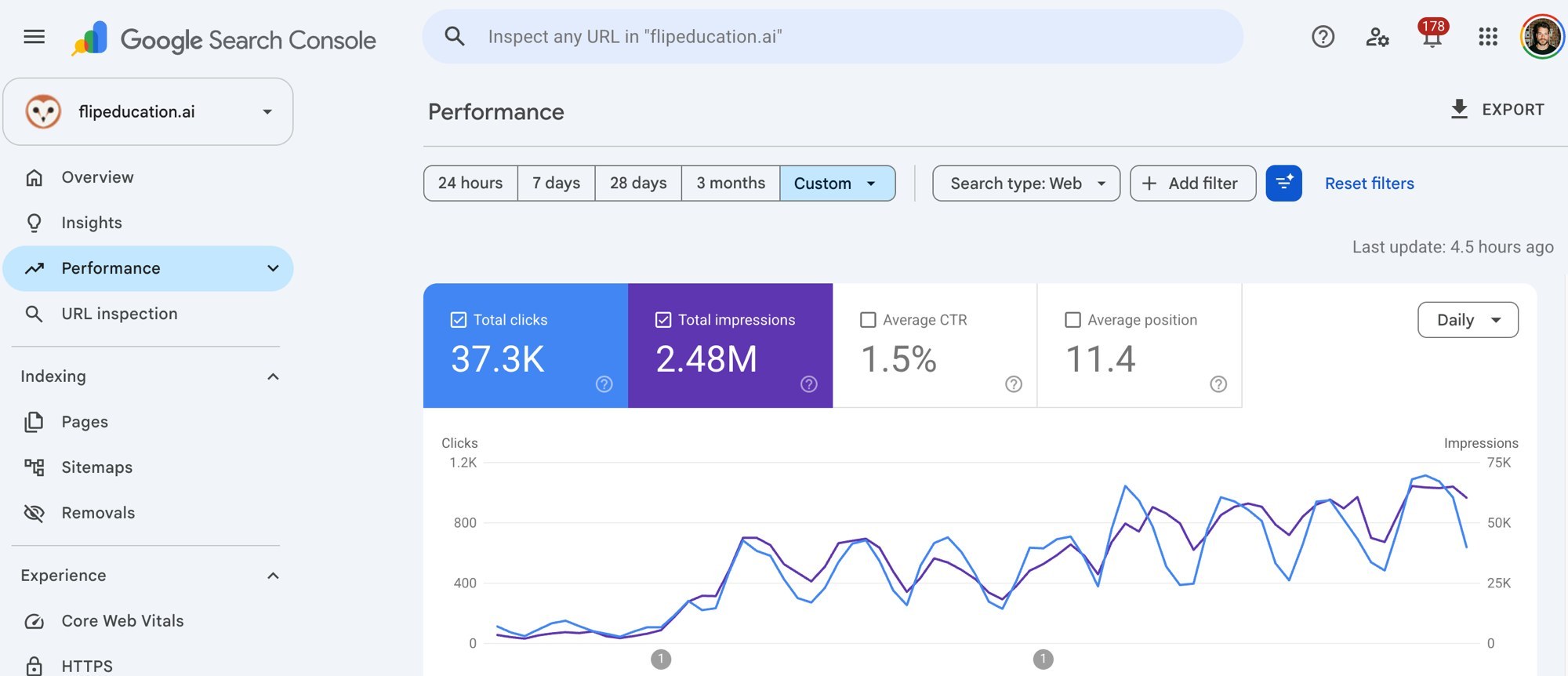The image size is (1568, 676).
Task: Uncheck the Total clicks checkbox
Action: pyautogui.click(x=459, y=320)
